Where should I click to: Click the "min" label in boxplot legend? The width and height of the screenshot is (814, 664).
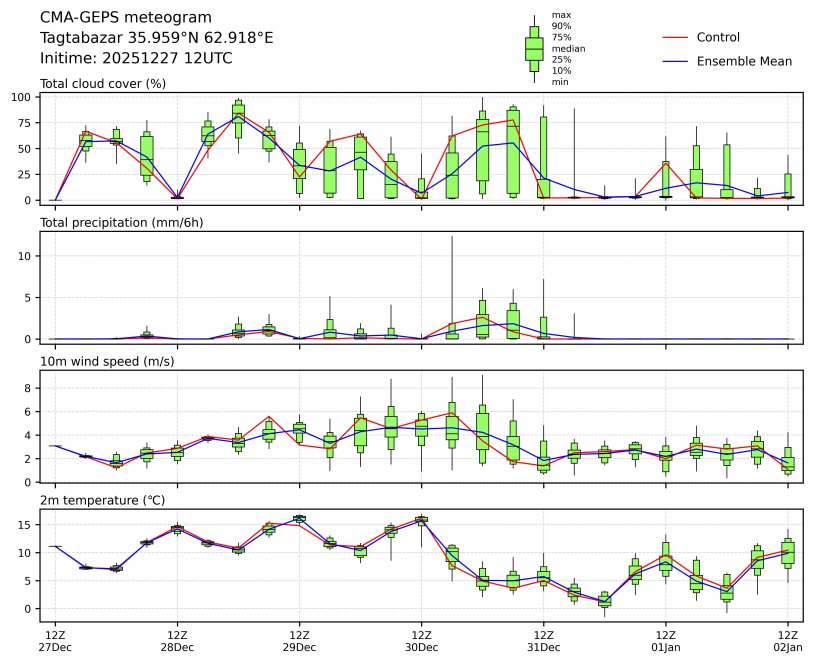(560, 82)
